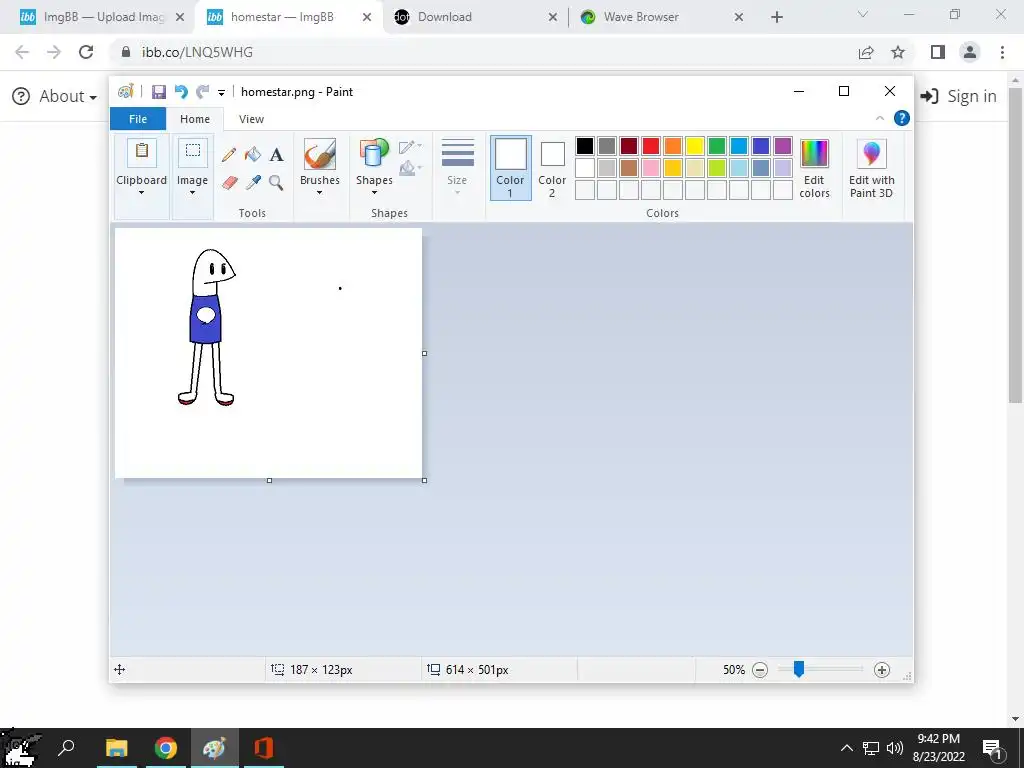
Task: Click the Brushes icon
Action: pos(320,154)
